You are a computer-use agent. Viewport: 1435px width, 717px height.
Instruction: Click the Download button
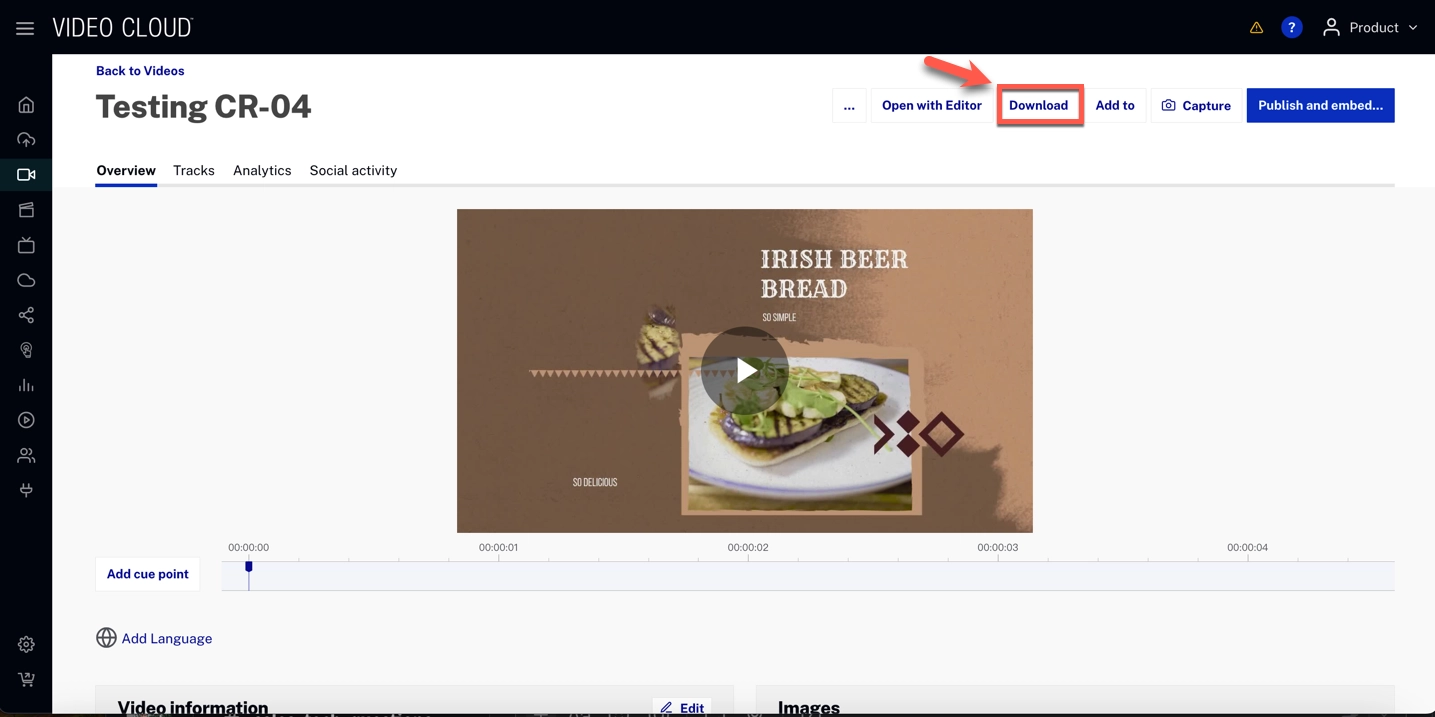coord(1038,106)
